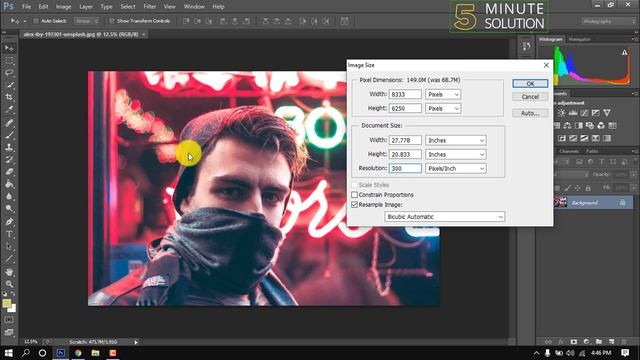This screenshot has height=360, width=640.
Task: Click the Resolution input field
Action: coord(405,168)
